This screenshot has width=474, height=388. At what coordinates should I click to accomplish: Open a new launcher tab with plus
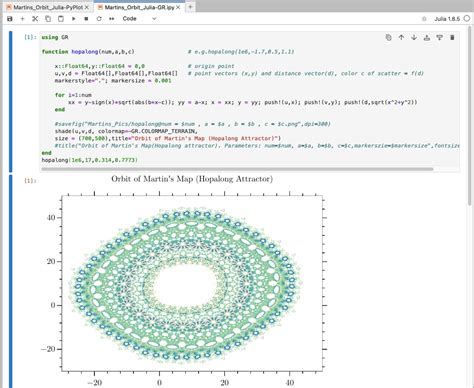click(190, 7)
